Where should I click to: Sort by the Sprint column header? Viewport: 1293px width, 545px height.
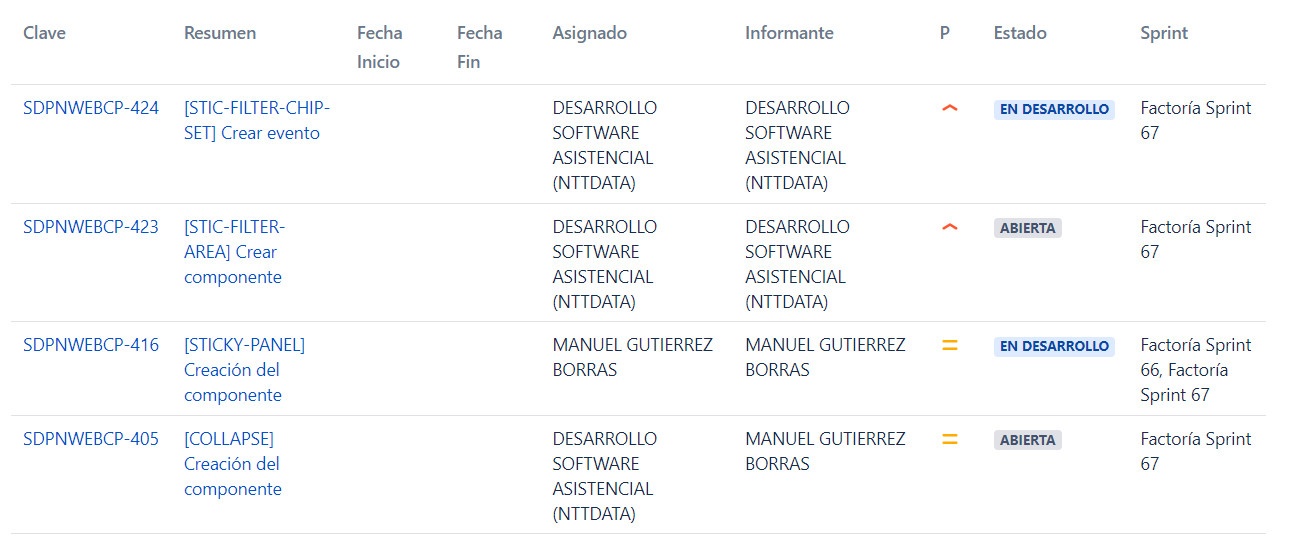click(1164, 33)
